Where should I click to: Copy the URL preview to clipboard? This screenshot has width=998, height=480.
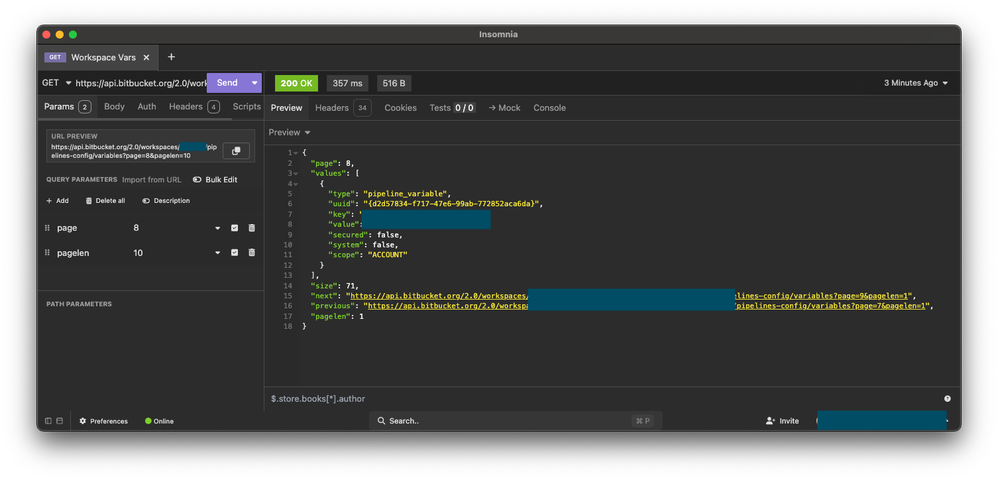pyautogui.click(x=236, y=151)
